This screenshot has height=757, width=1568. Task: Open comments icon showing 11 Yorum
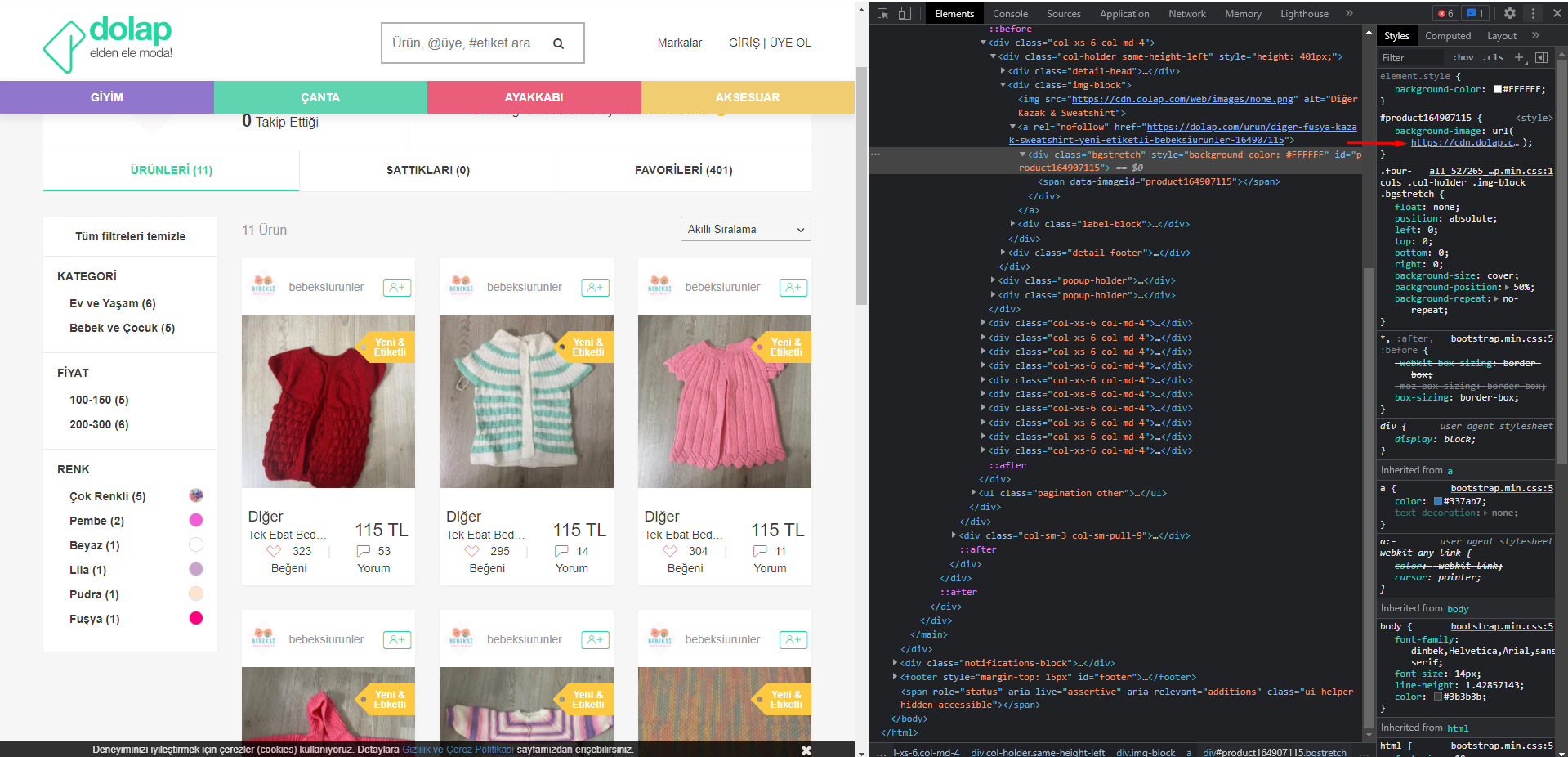click(760, 551)
